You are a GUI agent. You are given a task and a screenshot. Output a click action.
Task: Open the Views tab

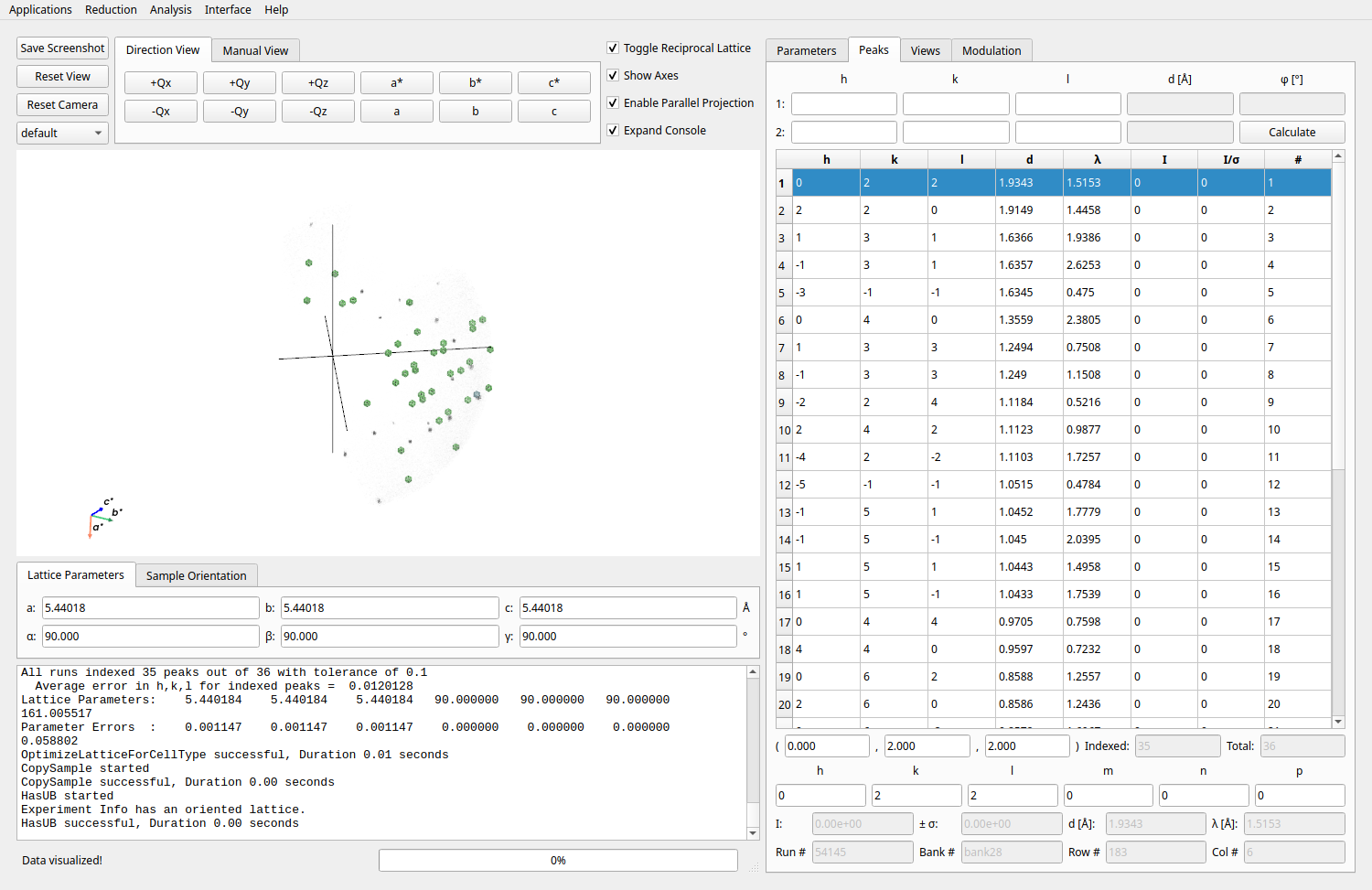(x=926, y=50)
